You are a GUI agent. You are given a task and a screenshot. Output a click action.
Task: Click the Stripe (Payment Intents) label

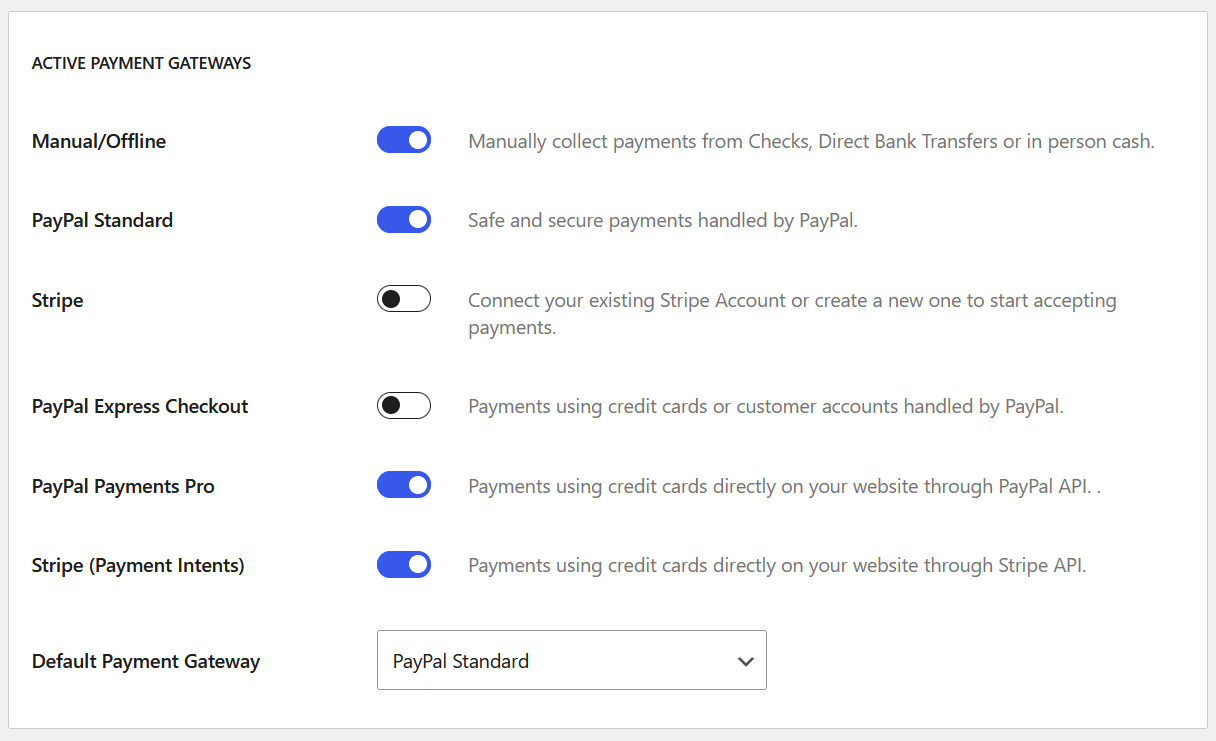click(x=138, y=565)
